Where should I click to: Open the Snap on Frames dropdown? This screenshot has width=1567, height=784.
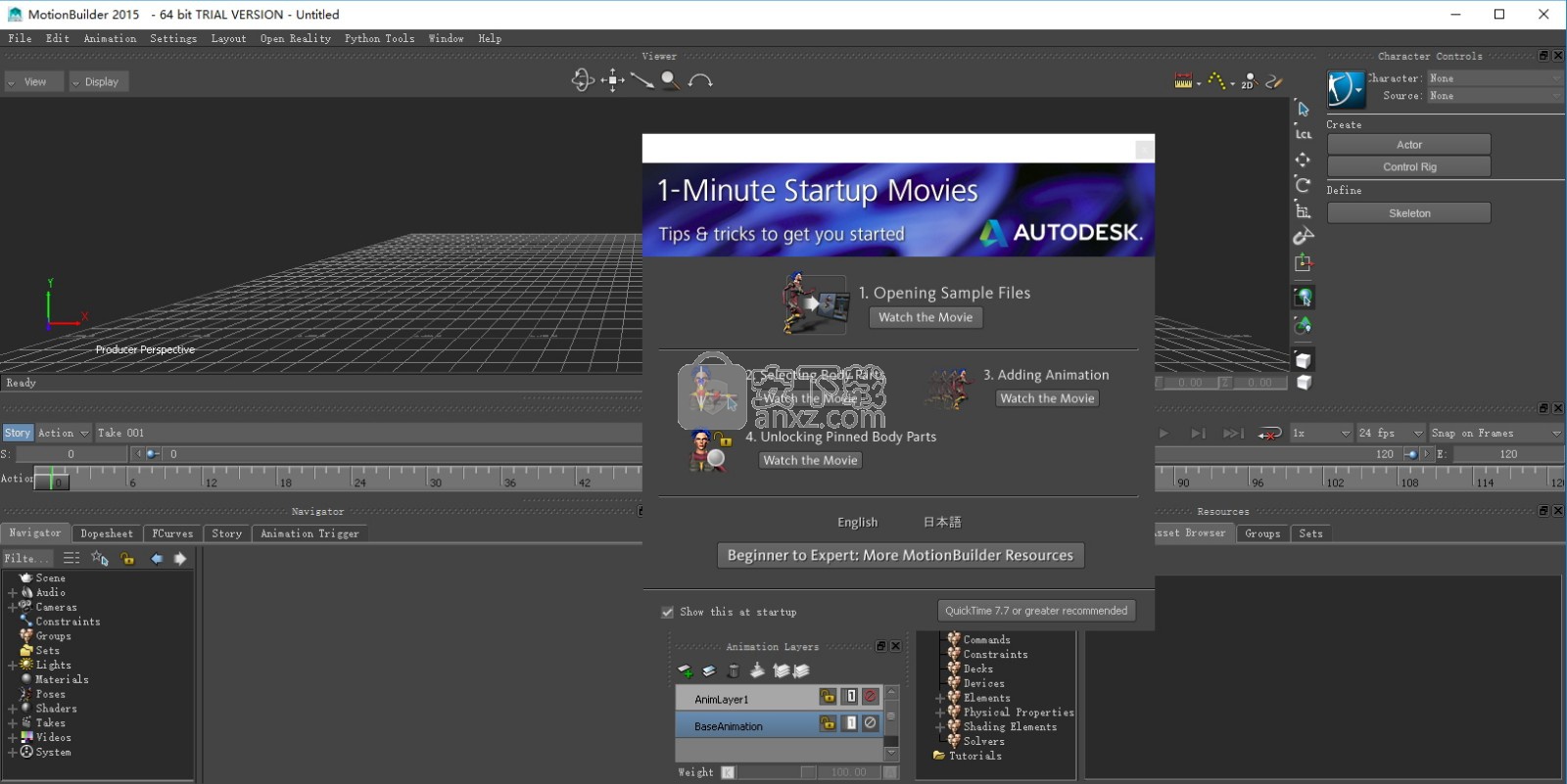pos(1495,433)
